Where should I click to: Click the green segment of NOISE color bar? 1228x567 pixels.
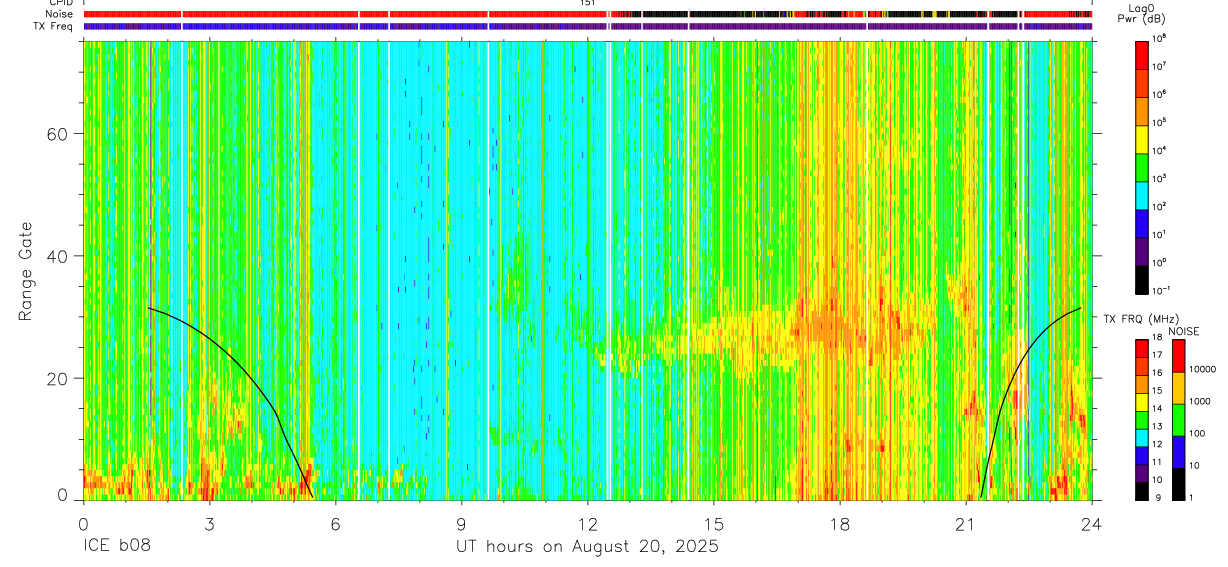click(1178, 419)
